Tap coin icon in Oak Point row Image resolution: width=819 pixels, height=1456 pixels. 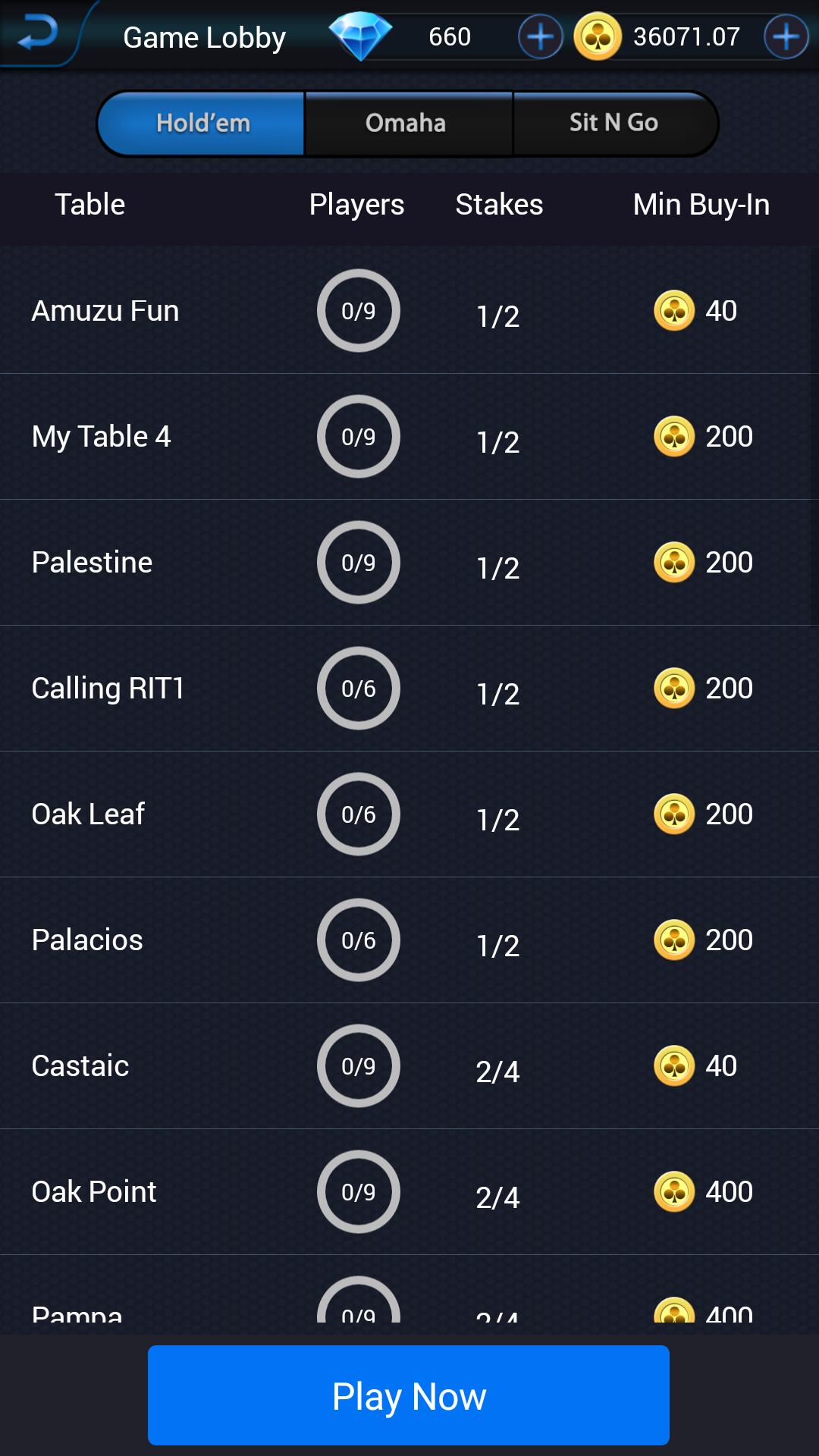pyautogui.click(x=674, y=1192)
